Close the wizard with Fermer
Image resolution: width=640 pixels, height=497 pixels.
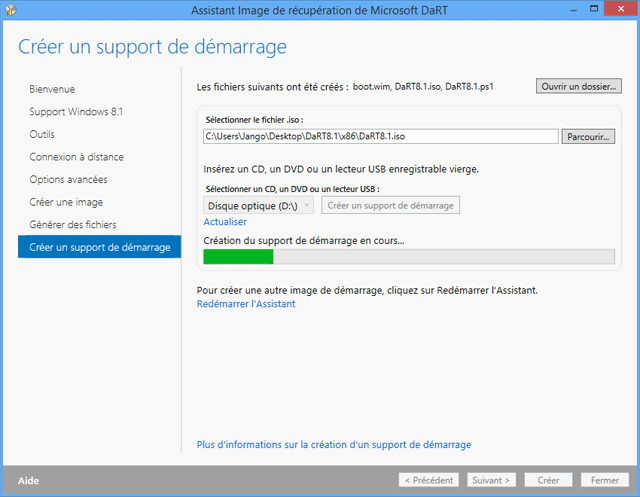(605, 480)
